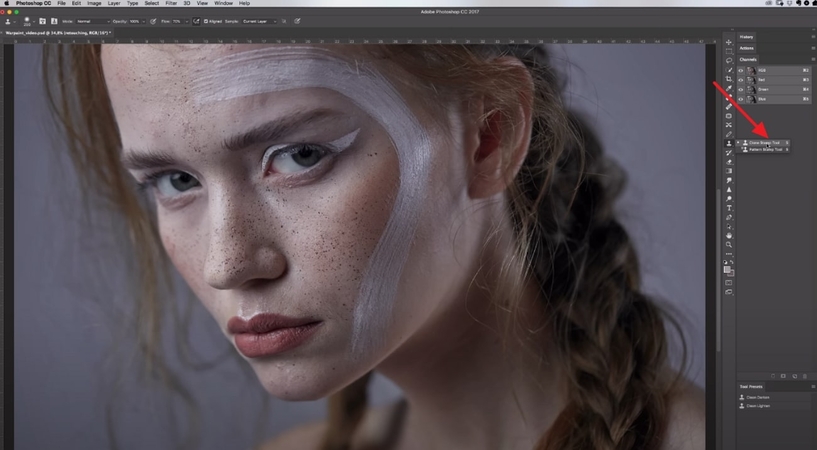This screenshot has height=450, width=817.
Task: Open the Flow slider dropdown arrow
Action: [187, 21]
